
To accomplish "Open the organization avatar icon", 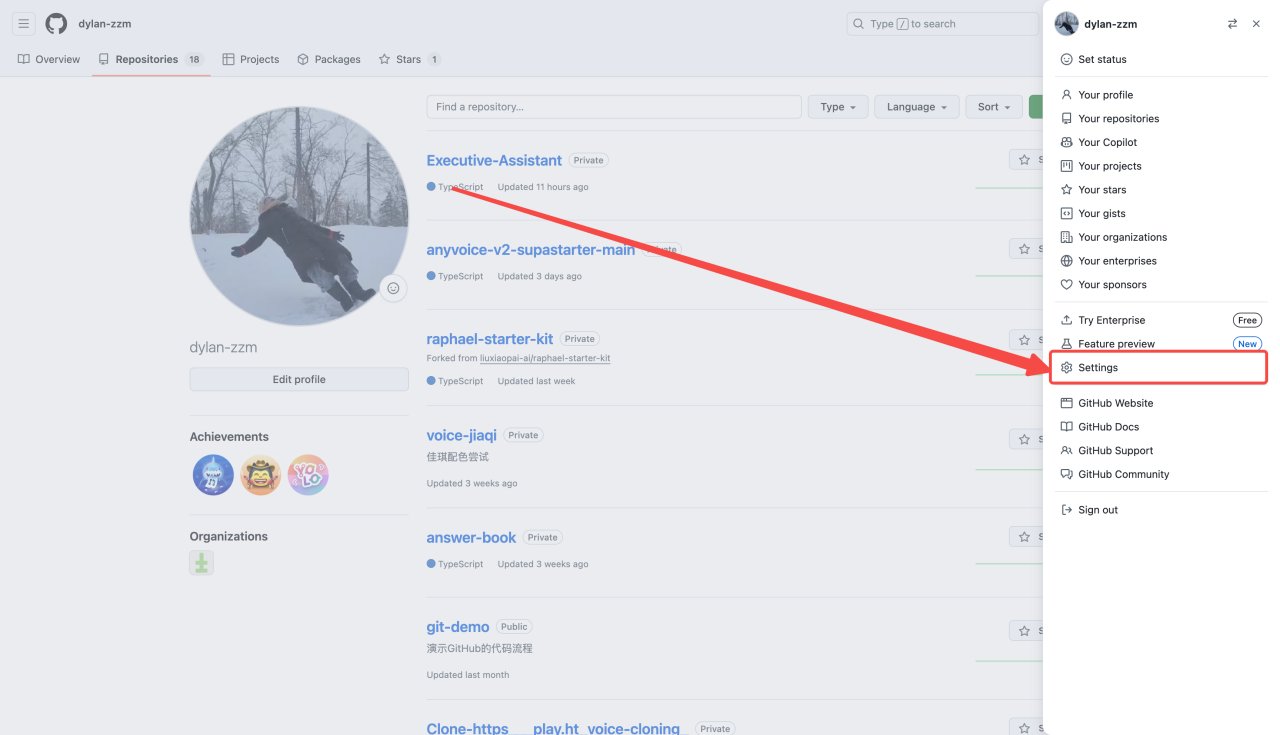I will click(201, 563).
